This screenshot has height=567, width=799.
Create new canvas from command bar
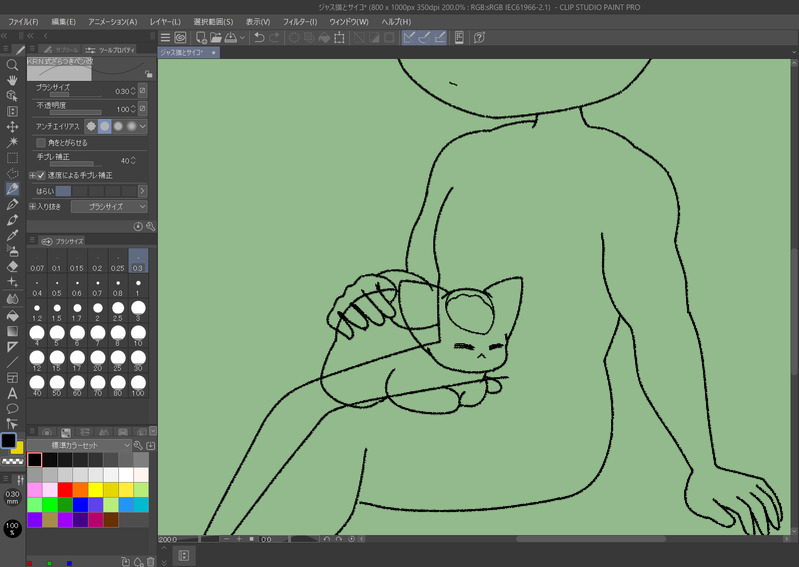[x=201, y=37]
